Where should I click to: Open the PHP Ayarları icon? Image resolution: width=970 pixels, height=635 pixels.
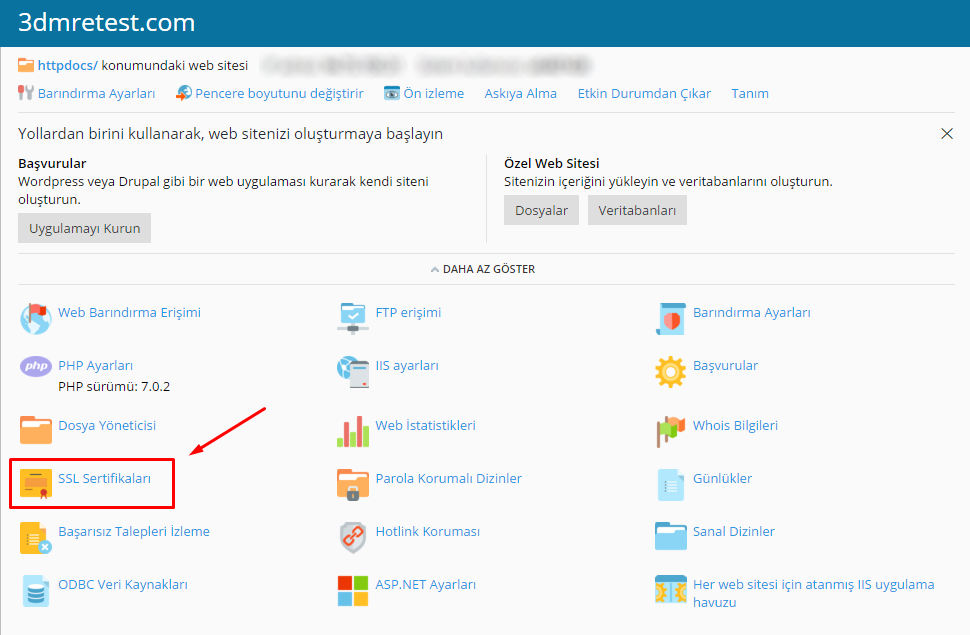36,367
